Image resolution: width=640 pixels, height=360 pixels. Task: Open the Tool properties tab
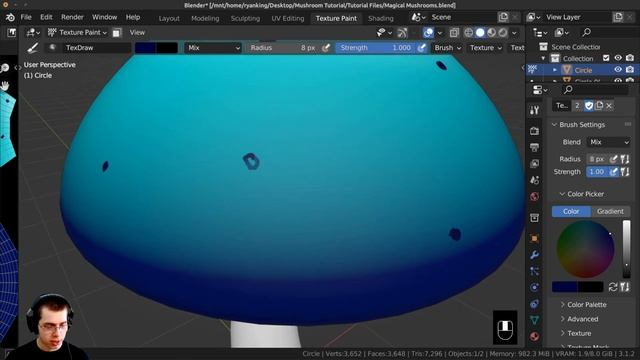[x=534, y=110]
